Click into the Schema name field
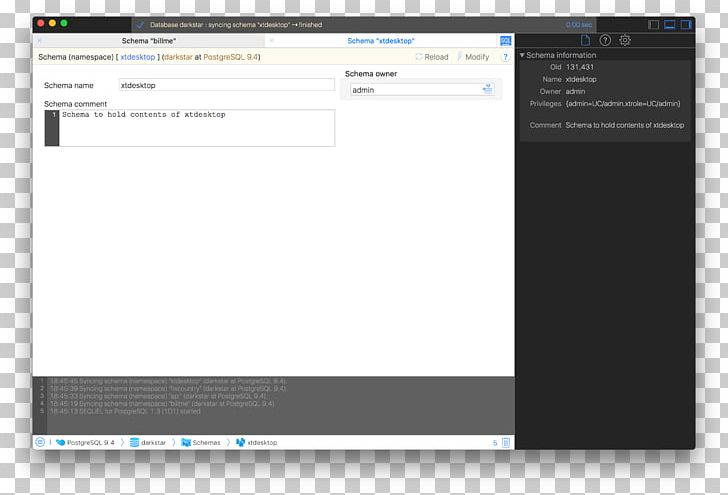728x495 pixels. click(x=227, y=85)
